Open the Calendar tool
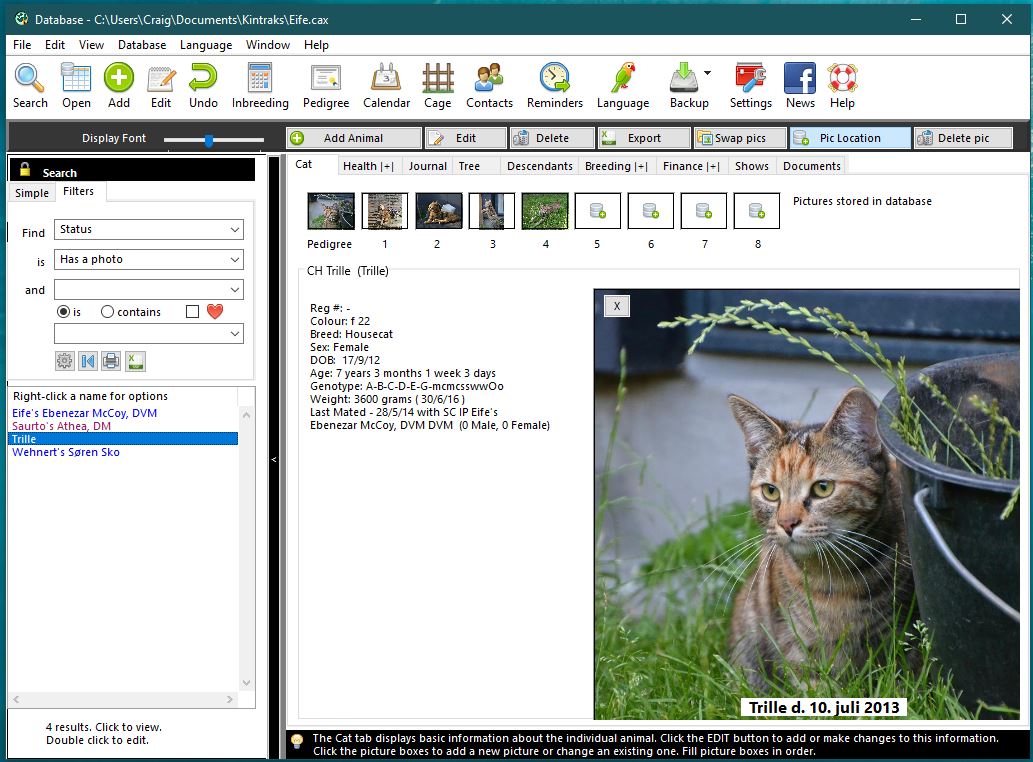Image resolution: width=1033 pixels, height=762 pixels. 386,85
